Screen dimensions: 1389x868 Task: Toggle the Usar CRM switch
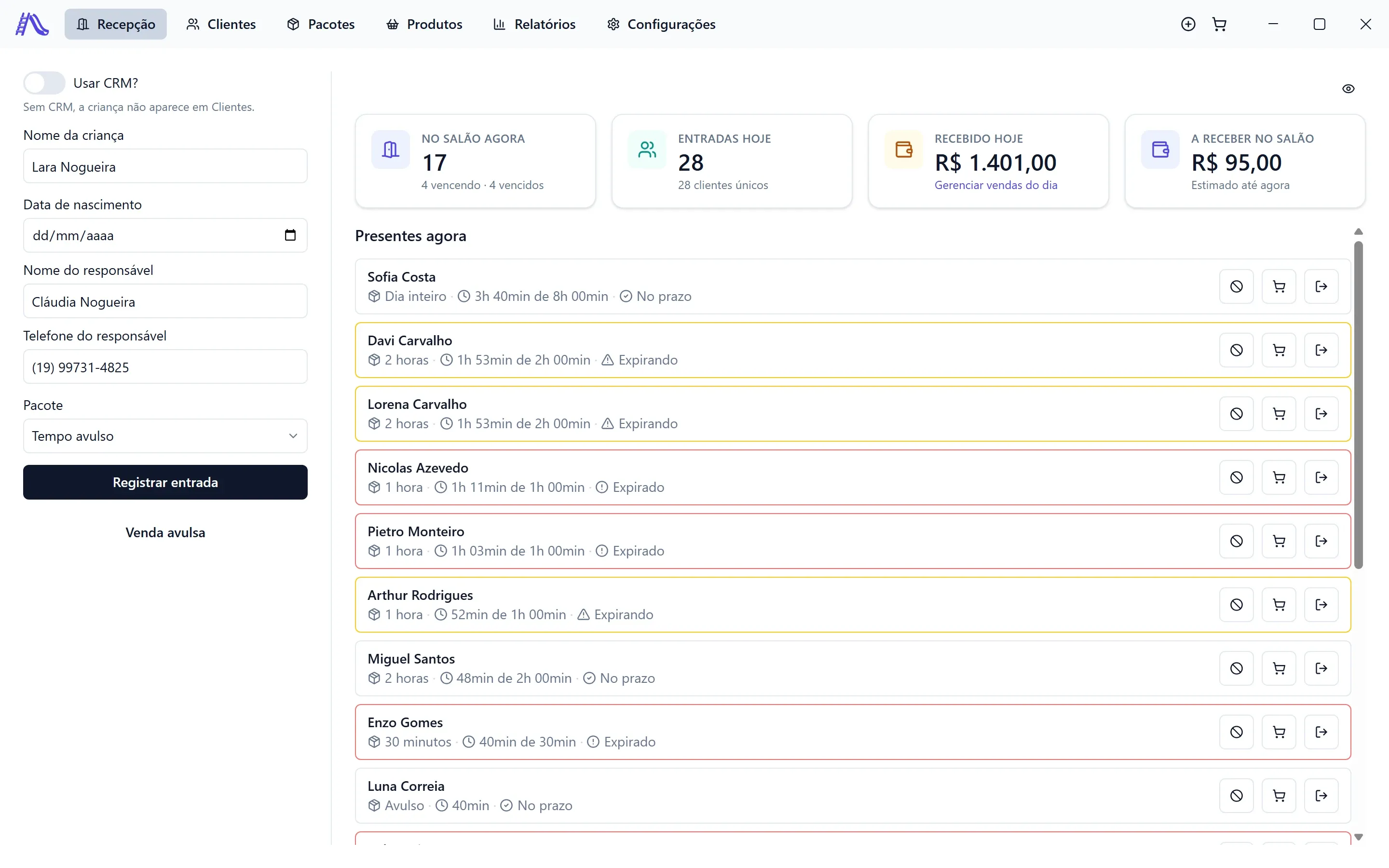click(x=44, y=82)
